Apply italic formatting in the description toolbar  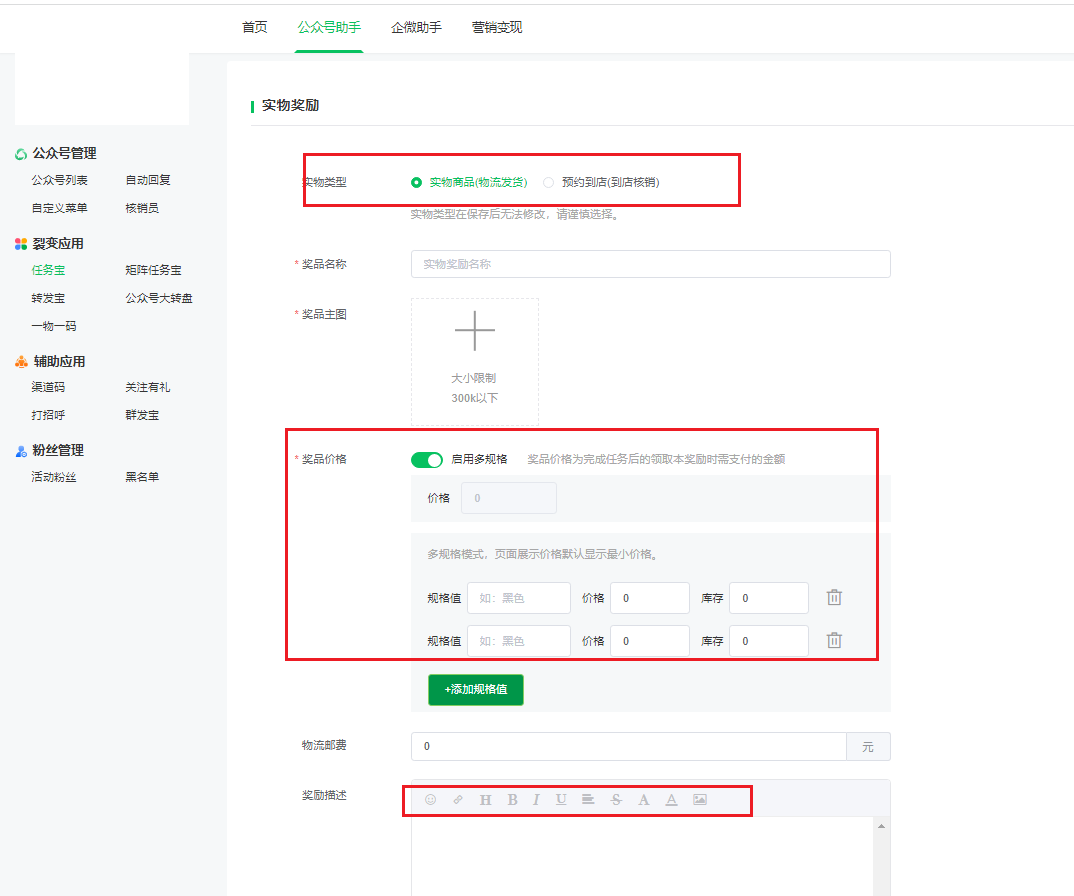coord(537,799)
